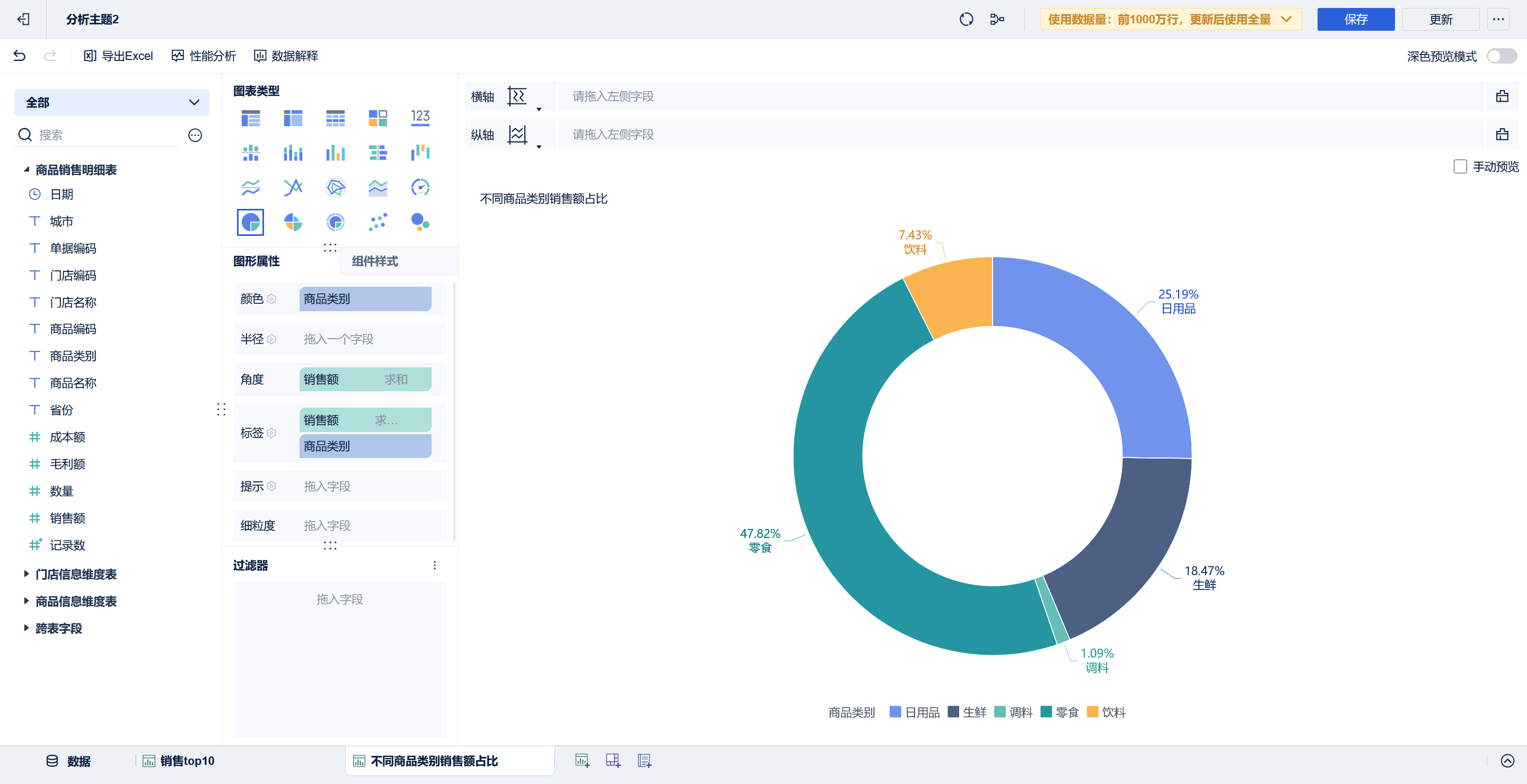
Task: Click the 导出Excel button
Action: [119, 56]
